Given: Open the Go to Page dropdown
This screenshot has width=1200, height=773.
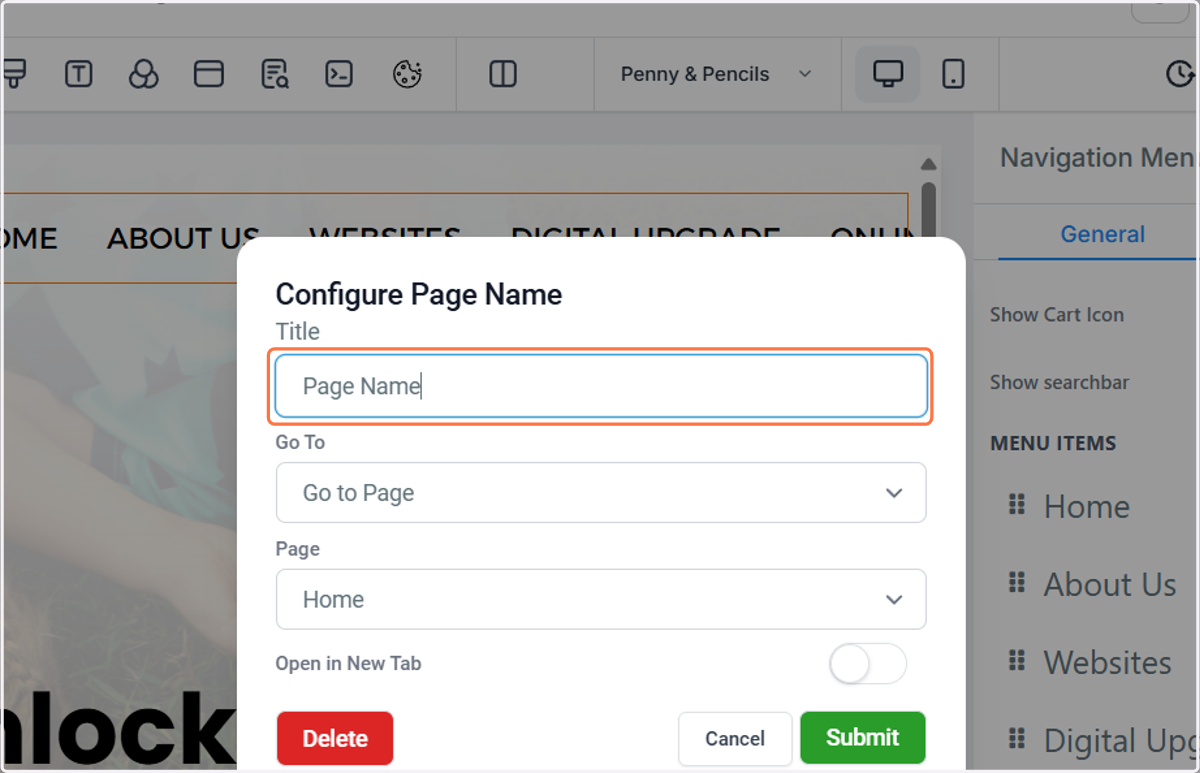Looking at the screenshot, I should tap(601, 492).
